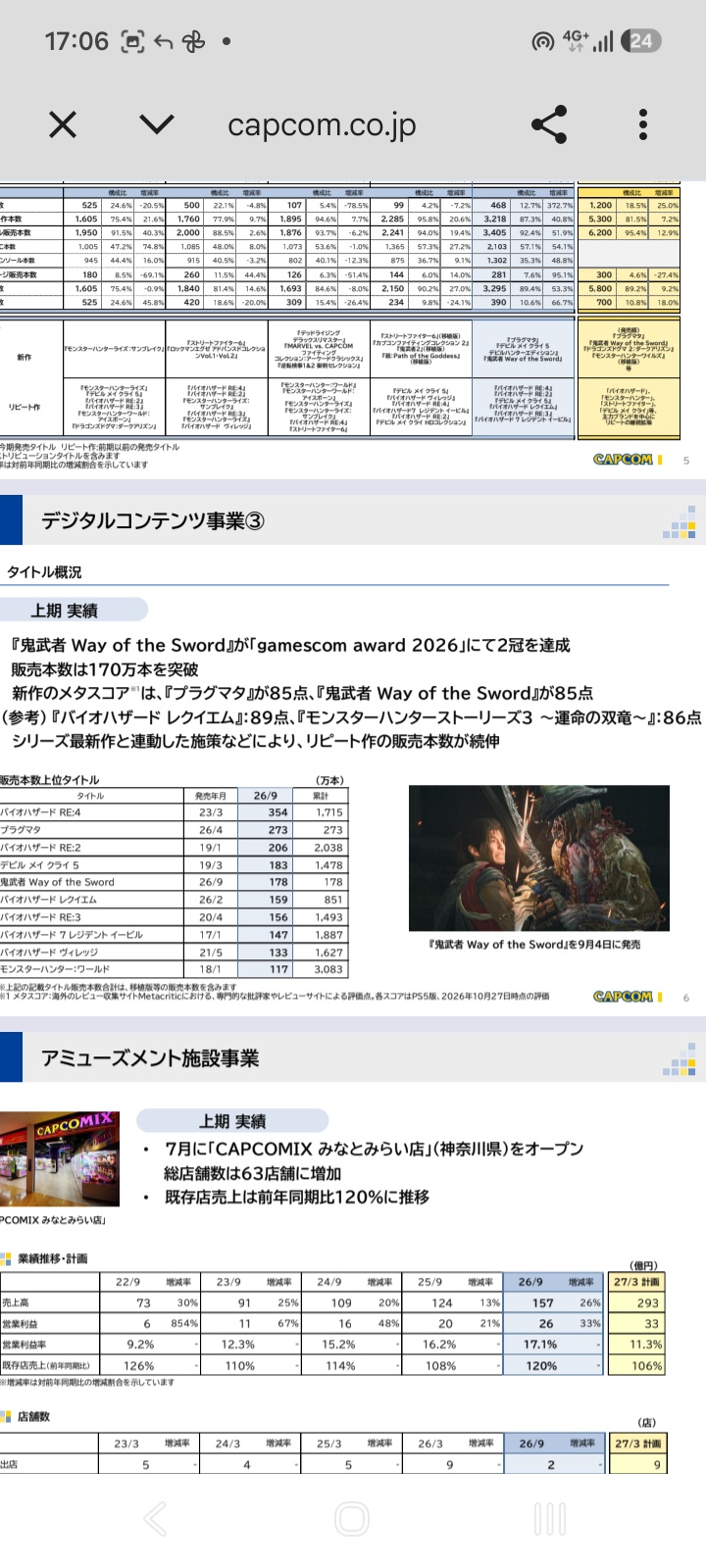
Task: Tap the fan-shaped icon in the status bar
Action: pos(193,41)
